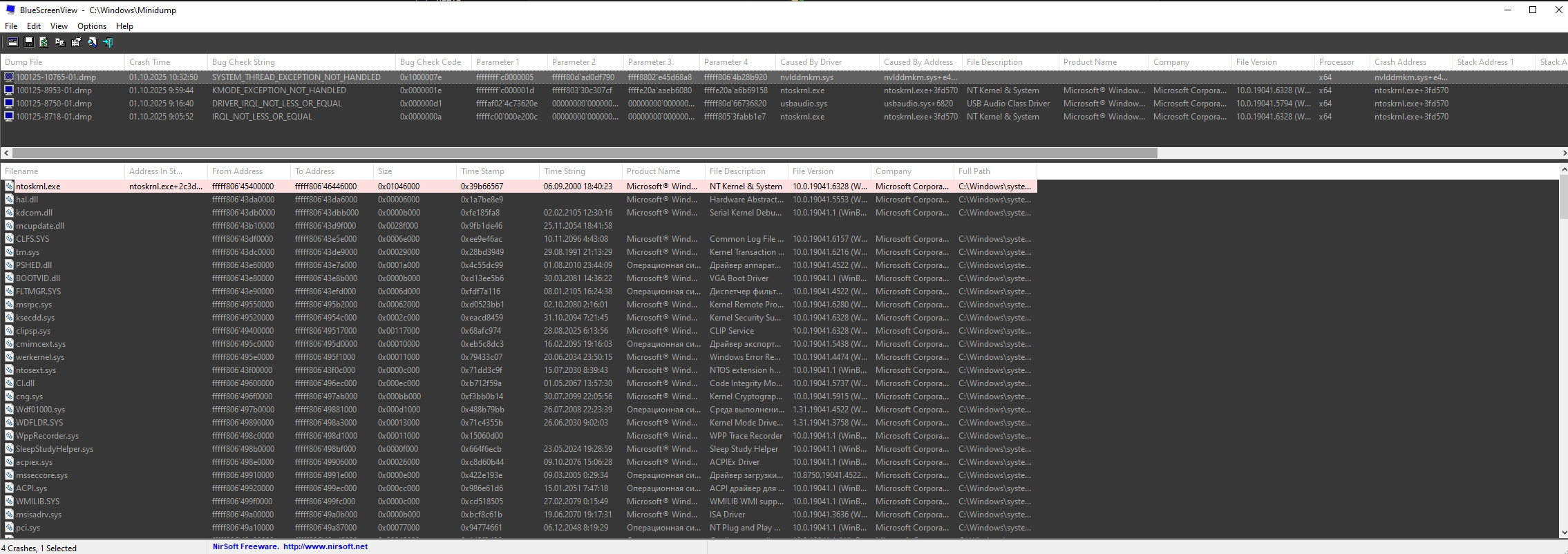
Task: Open the Properties toolbar icon
Action: tap(76, 42)
